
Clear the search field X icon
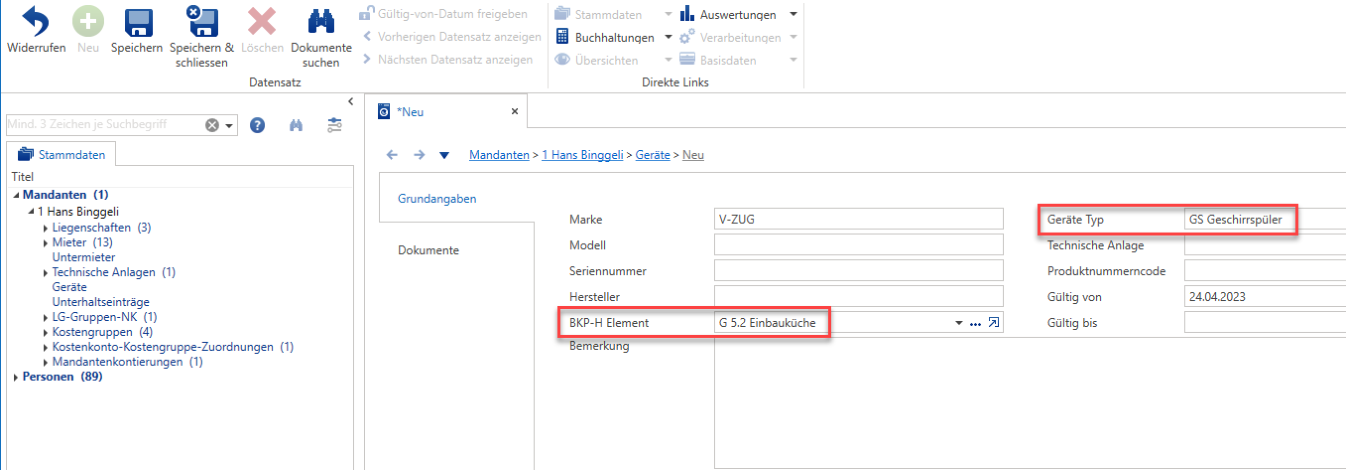pyautogui.click(x=212, y=125)
